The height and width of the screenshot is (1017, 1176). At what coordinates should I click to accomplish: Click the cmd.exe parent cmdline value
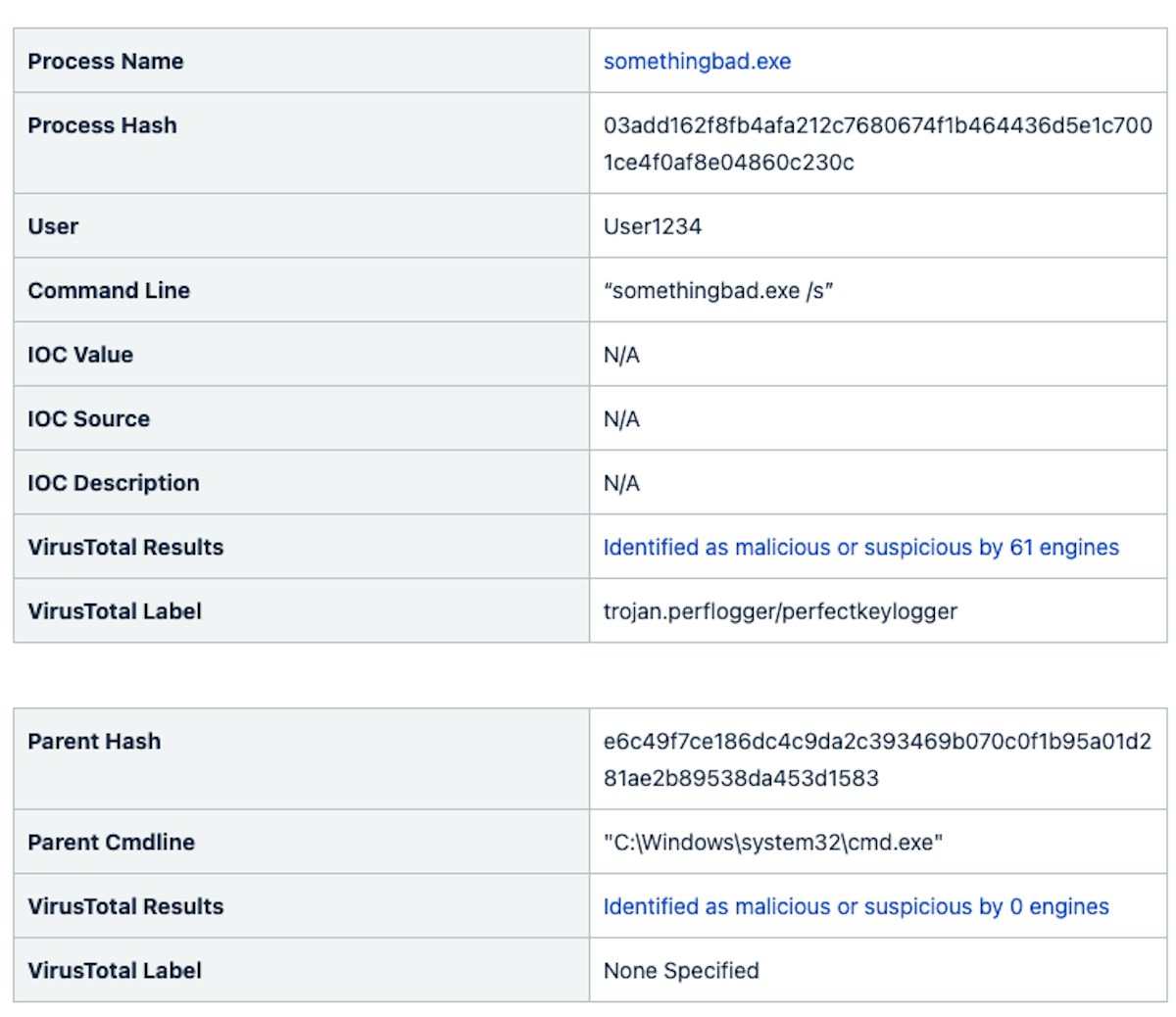coord(772,842)
